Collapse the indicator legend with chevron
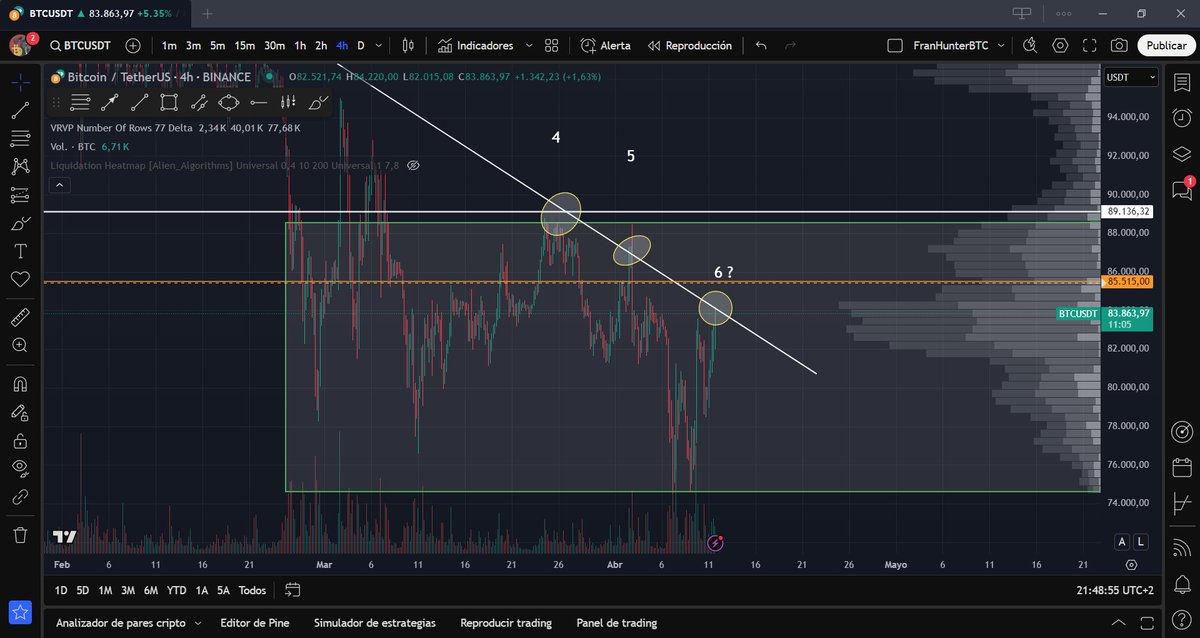Screen dimensions: 1200x638 click(x=59, y=185)
